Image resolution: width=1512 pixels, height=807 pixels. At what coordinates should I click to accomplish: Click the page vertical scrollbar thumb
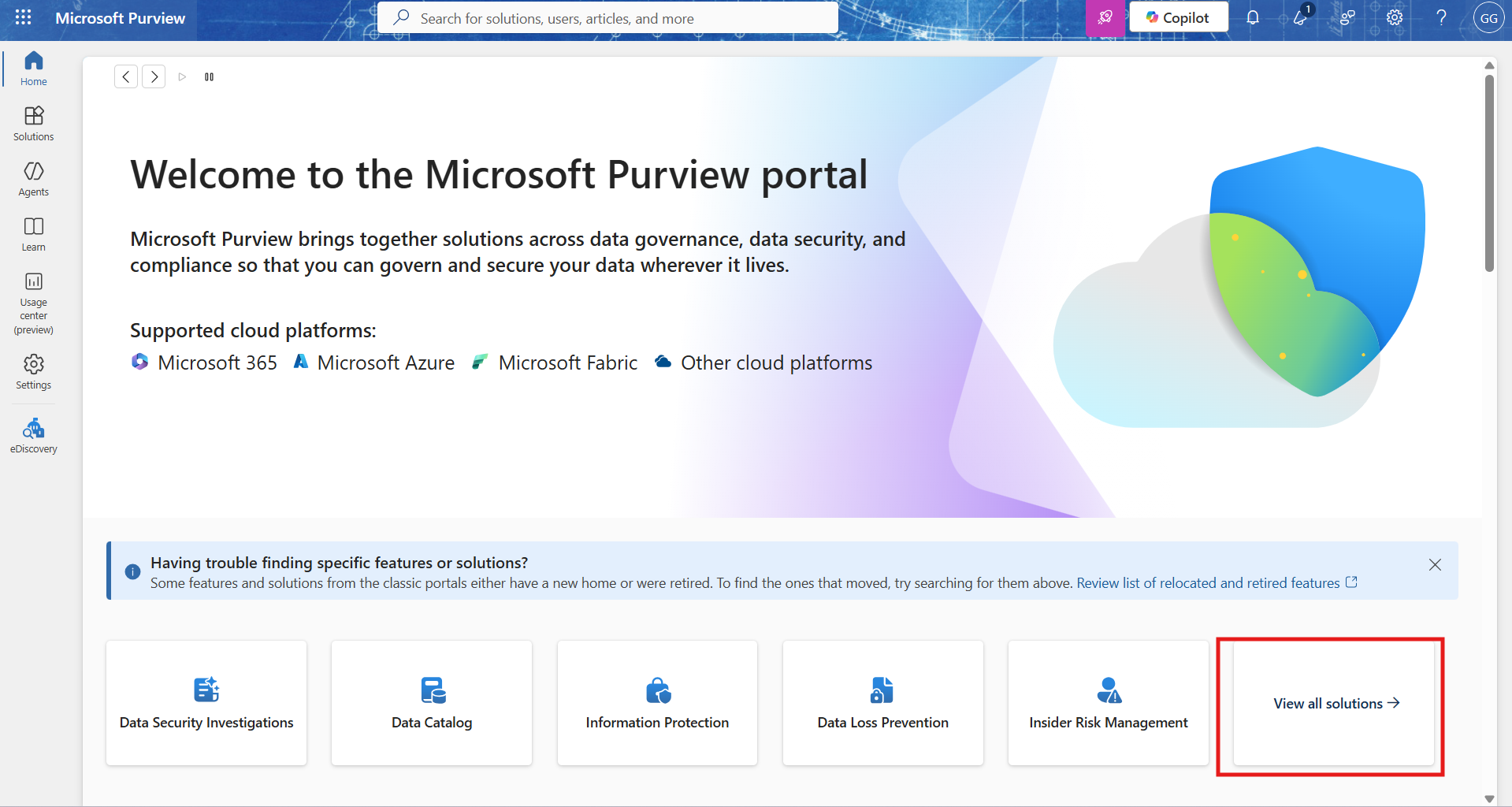pyautogui.click(x=1489, y=173)
